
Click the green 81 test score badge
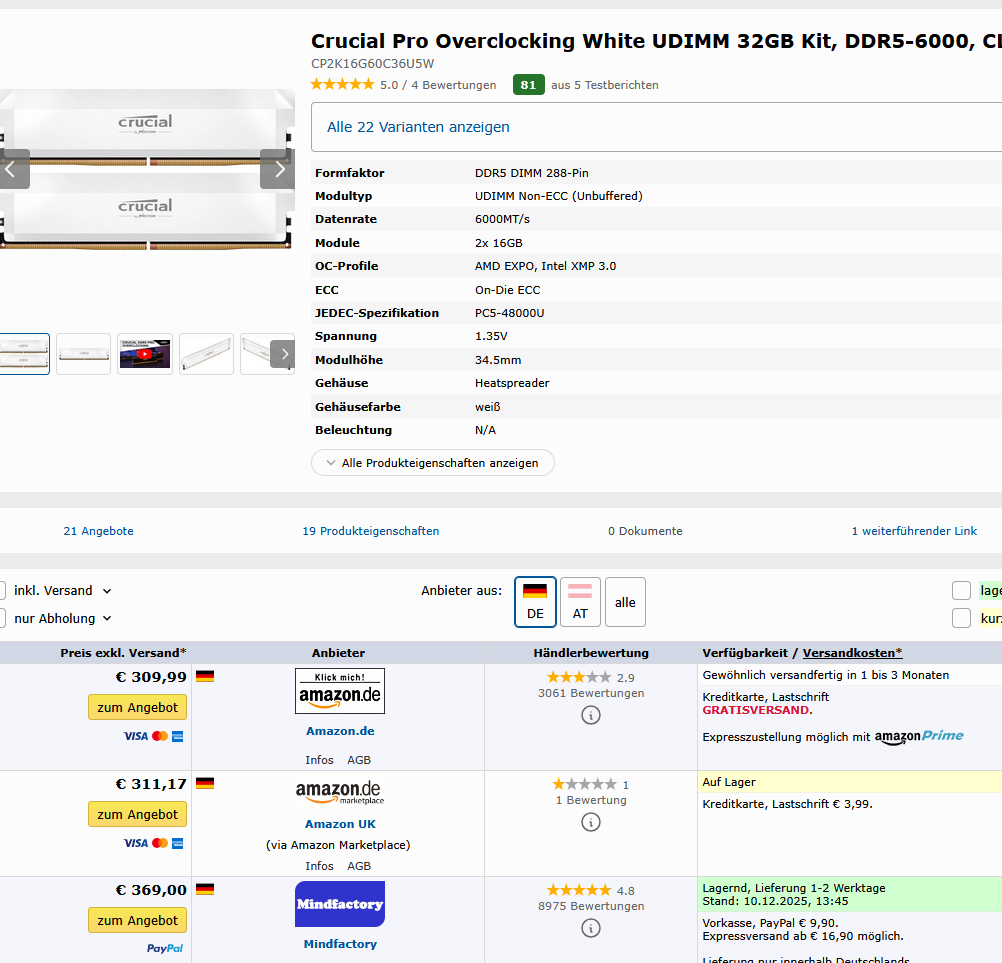[x=528, y=85]
